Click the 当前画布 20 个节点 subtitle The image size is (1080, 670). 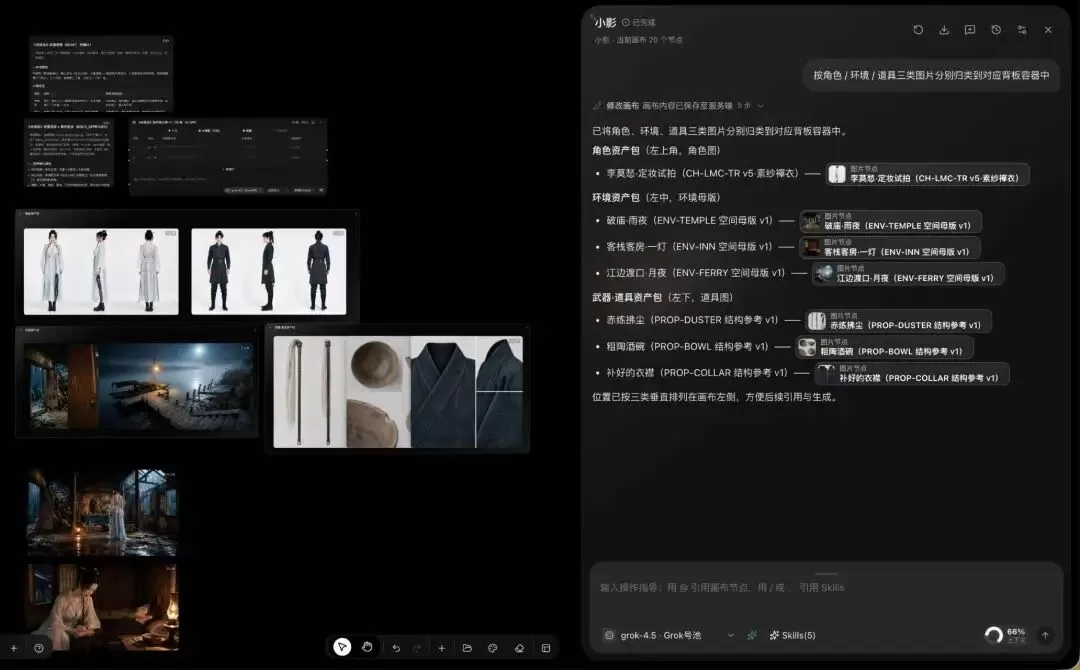(x=650, y=40)
